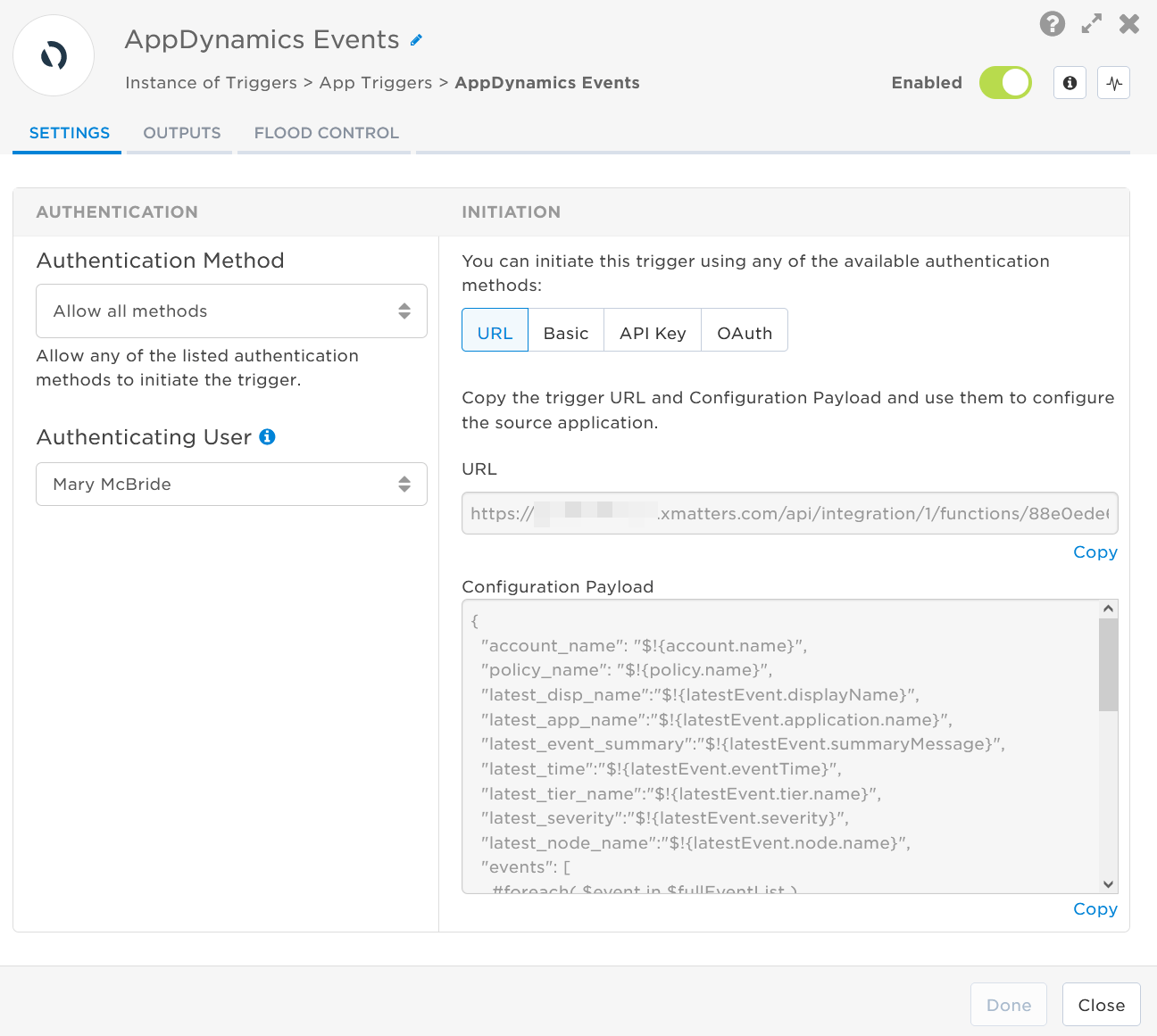Toggle the Enabled switch off

(1005, 83)
